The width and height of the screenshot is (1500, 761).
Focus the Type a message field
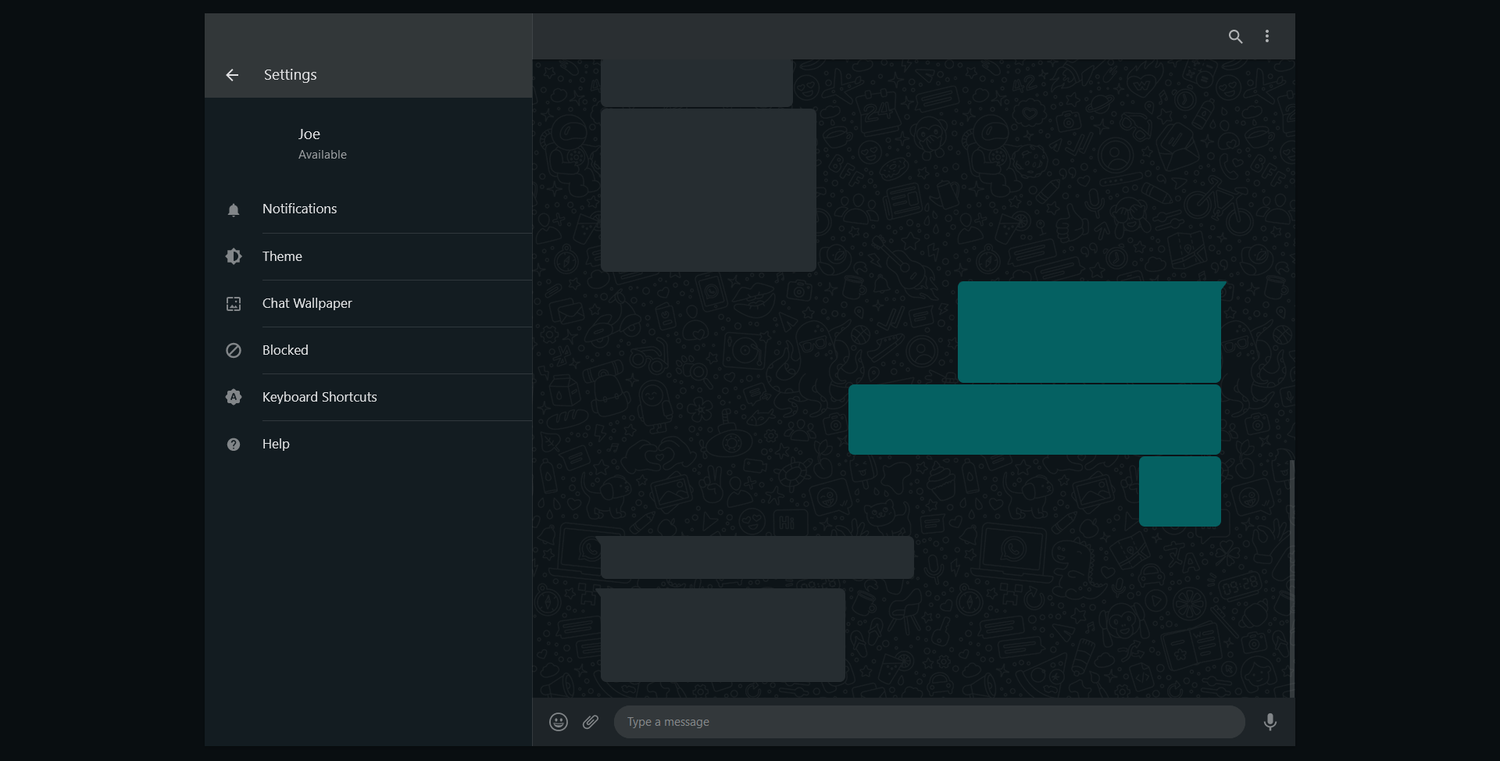pyautogui.click(x=929, y=722)
